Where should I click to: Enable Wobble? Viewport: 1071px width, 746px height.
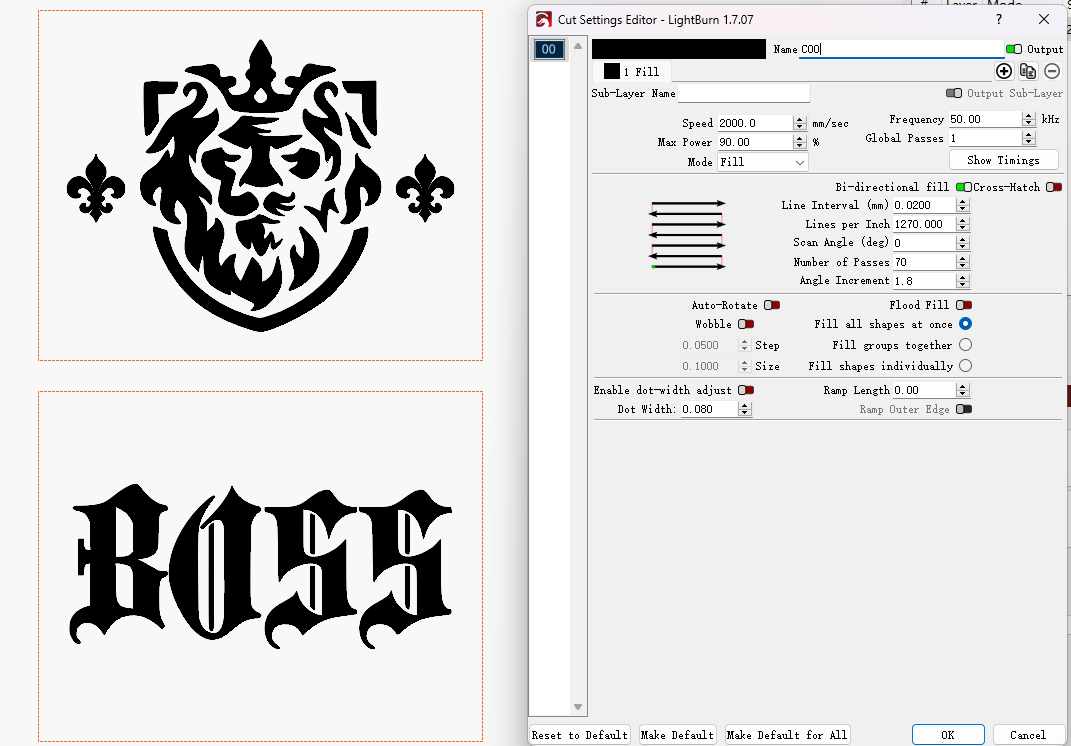(x=746, y=324)
